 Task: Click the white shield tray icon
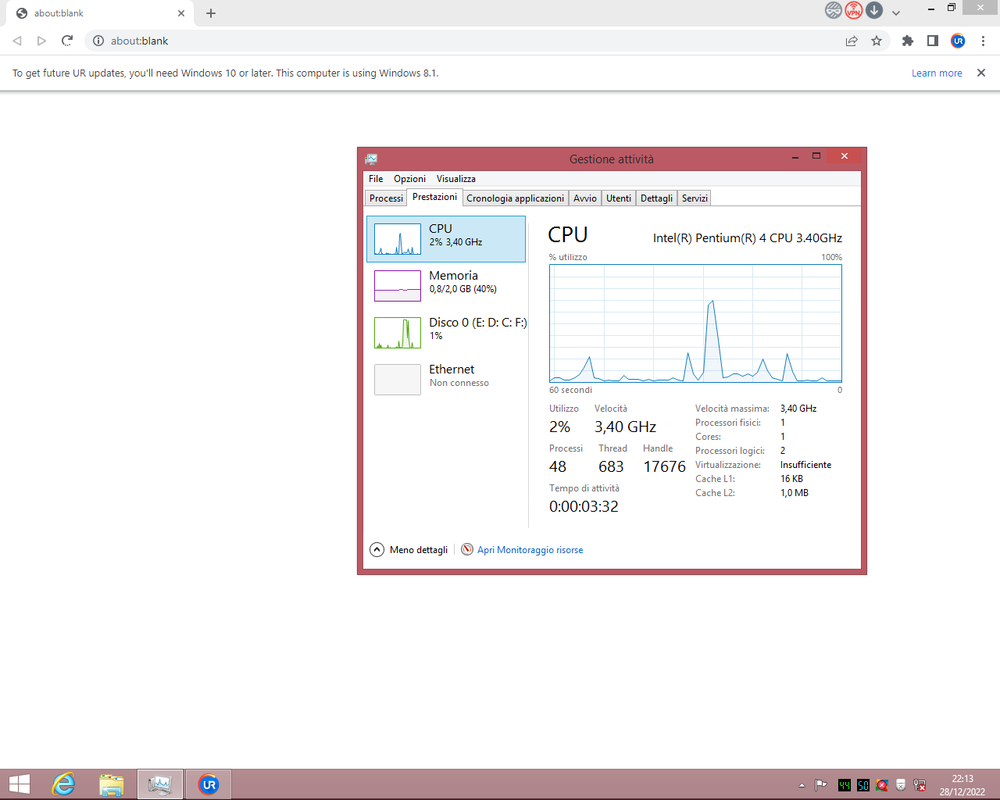[901, 785]
